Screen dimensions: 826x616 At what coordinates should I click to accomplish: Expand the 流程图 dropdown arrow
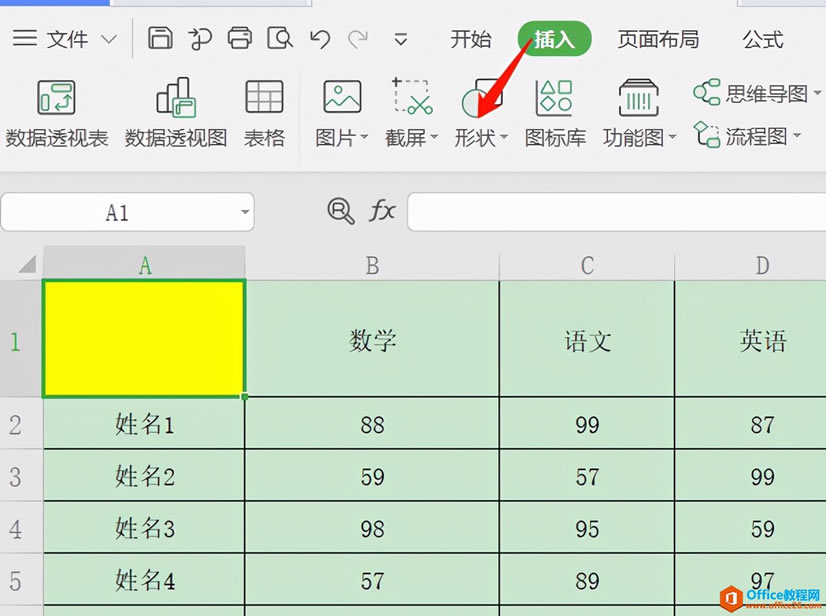coord(797,135)
